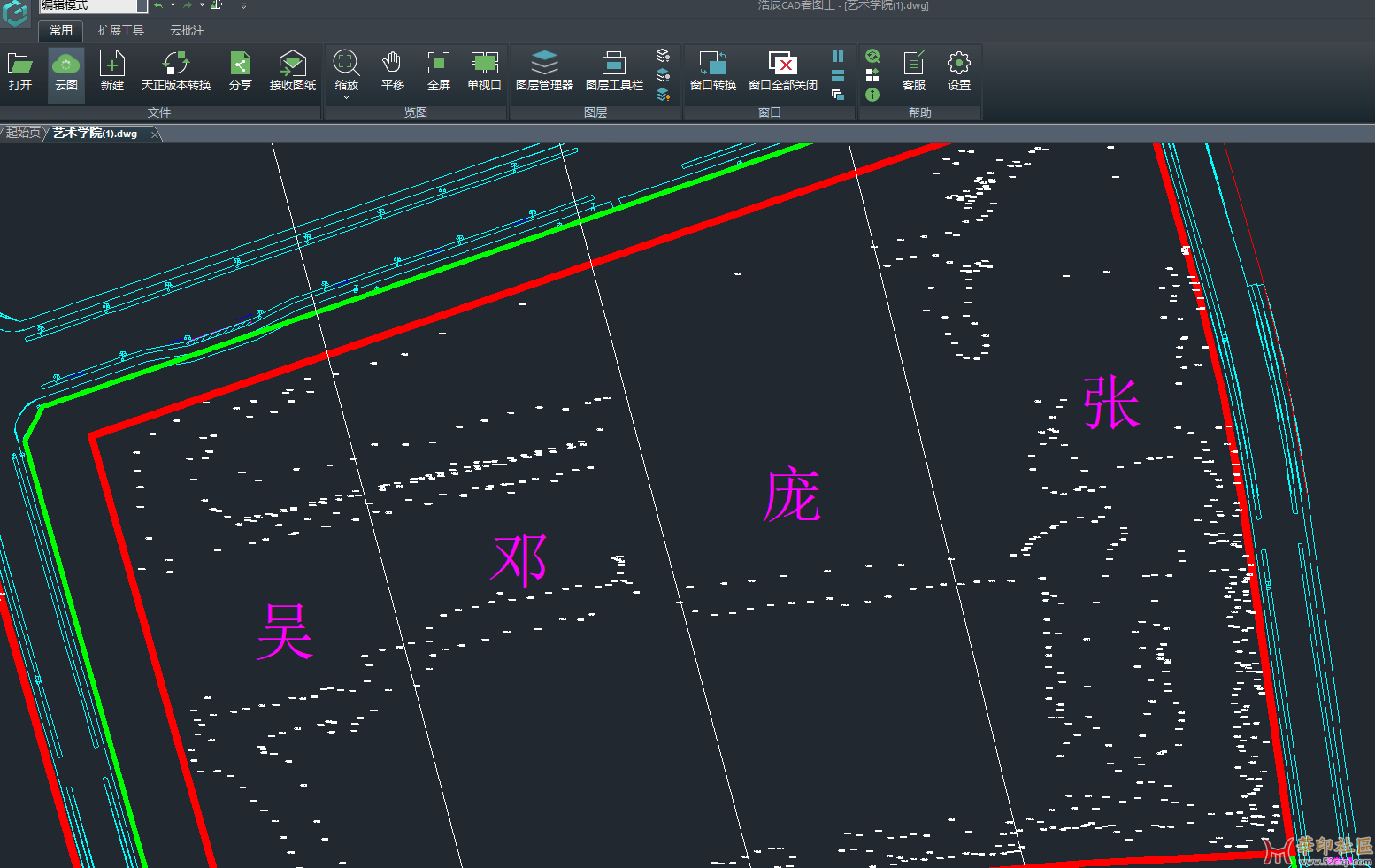Open a drawing with 打开 icon
Image resolution: width=1375 pixels, height=868 pixels.
click(19, 71)
